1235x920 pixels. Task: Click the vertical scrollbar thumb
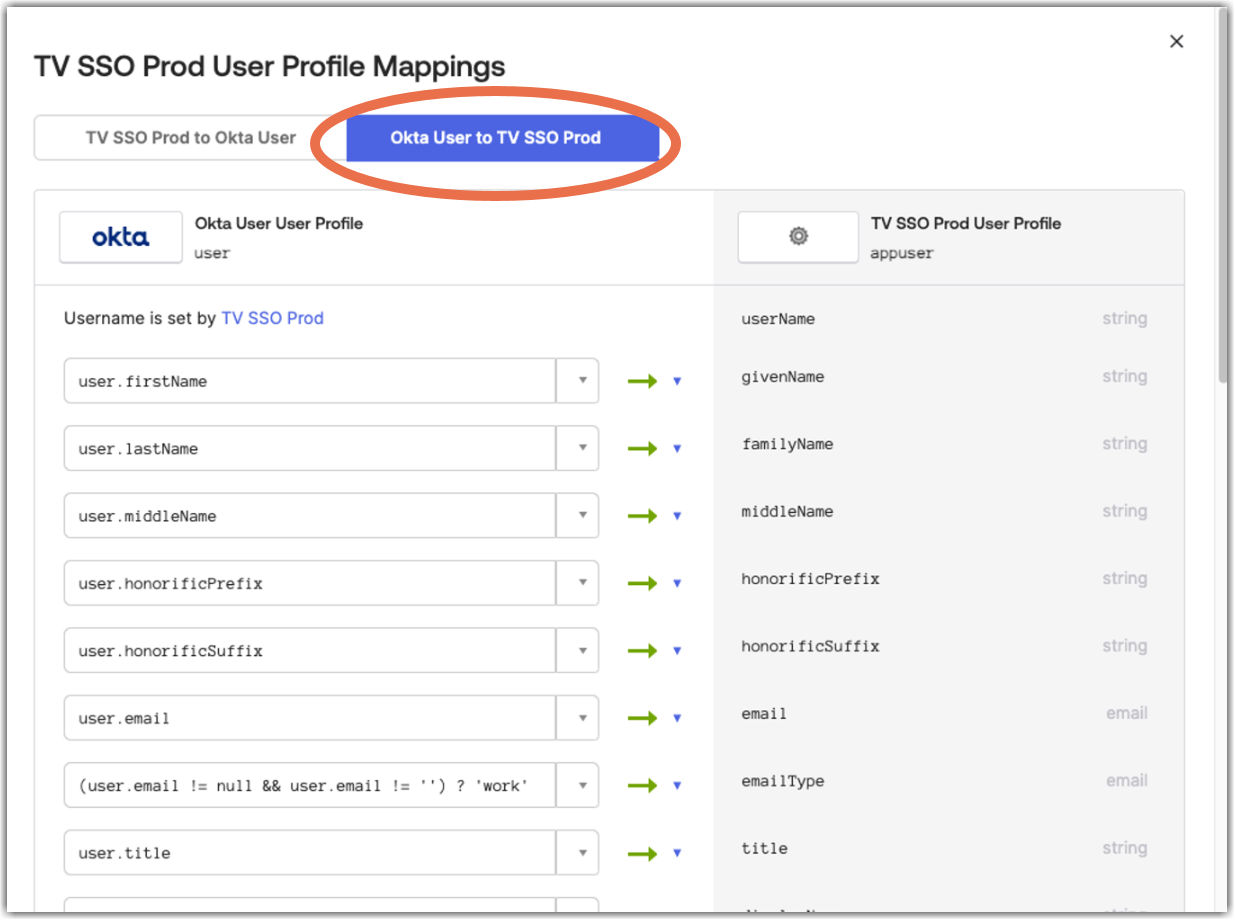pos(1222,195)
